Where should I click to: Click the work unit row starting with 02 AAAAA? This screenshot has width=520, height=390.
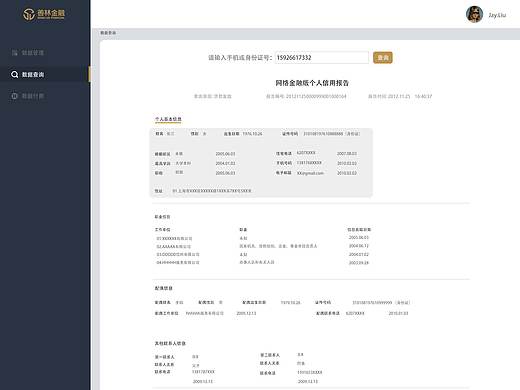click(174, 247)
